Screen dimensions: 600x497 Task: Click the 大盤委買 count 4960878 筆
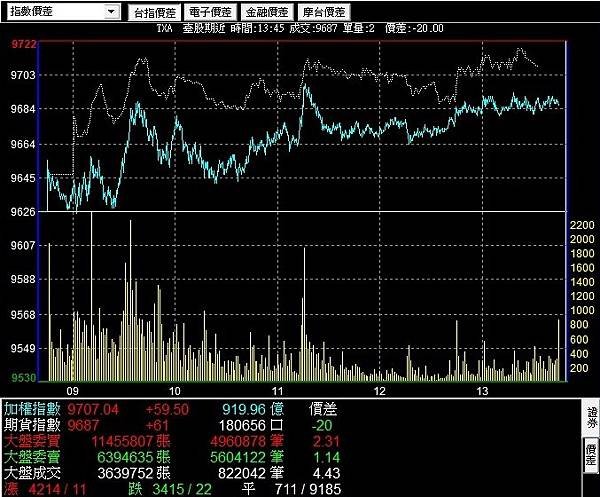[x=247, y=442]
